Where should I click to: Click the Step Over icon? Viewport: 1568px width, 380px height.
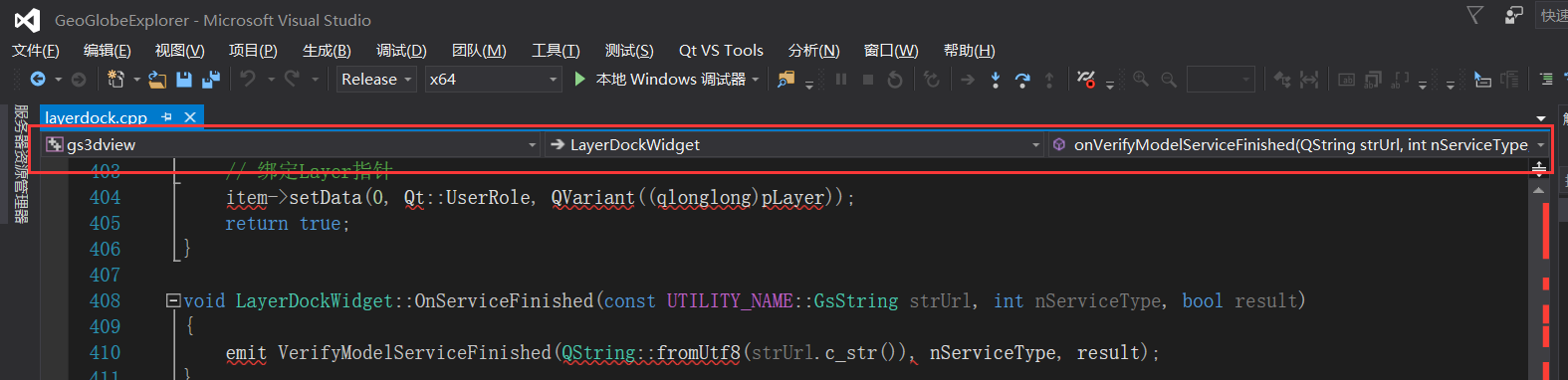pyautogui.click(x=1022, y=80)
